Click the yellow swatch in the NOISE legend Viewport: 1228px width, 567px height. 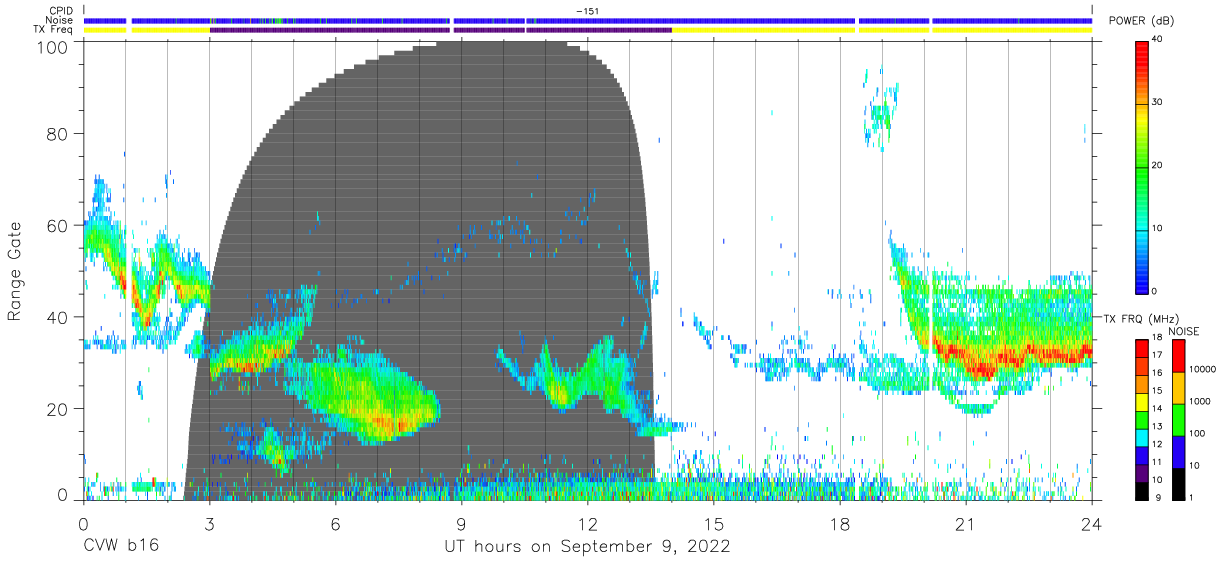pos(1178,387)
